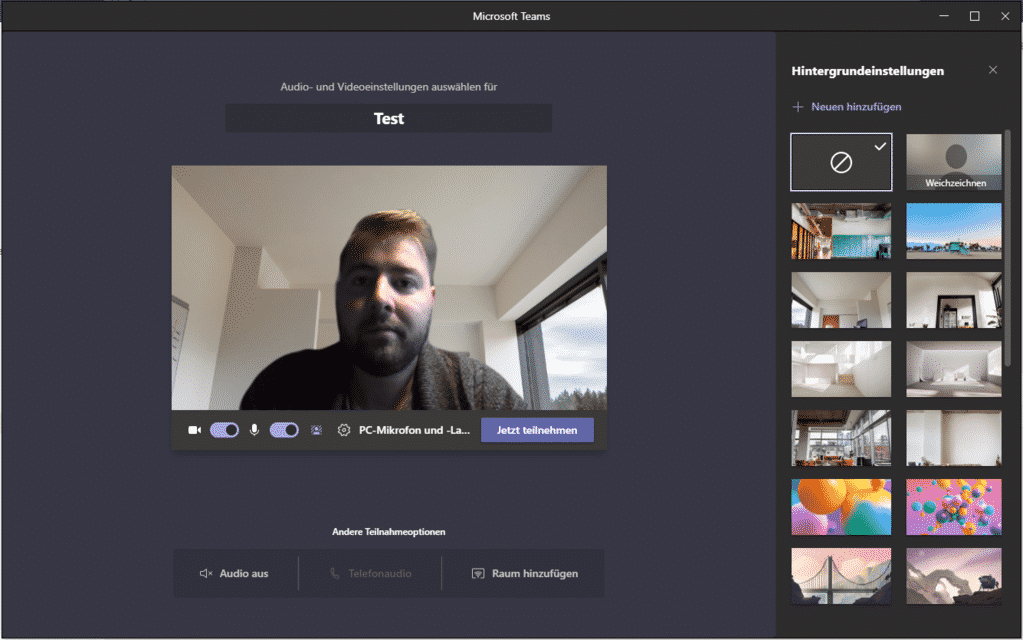Open device settings gear icon

click(344, 430)
